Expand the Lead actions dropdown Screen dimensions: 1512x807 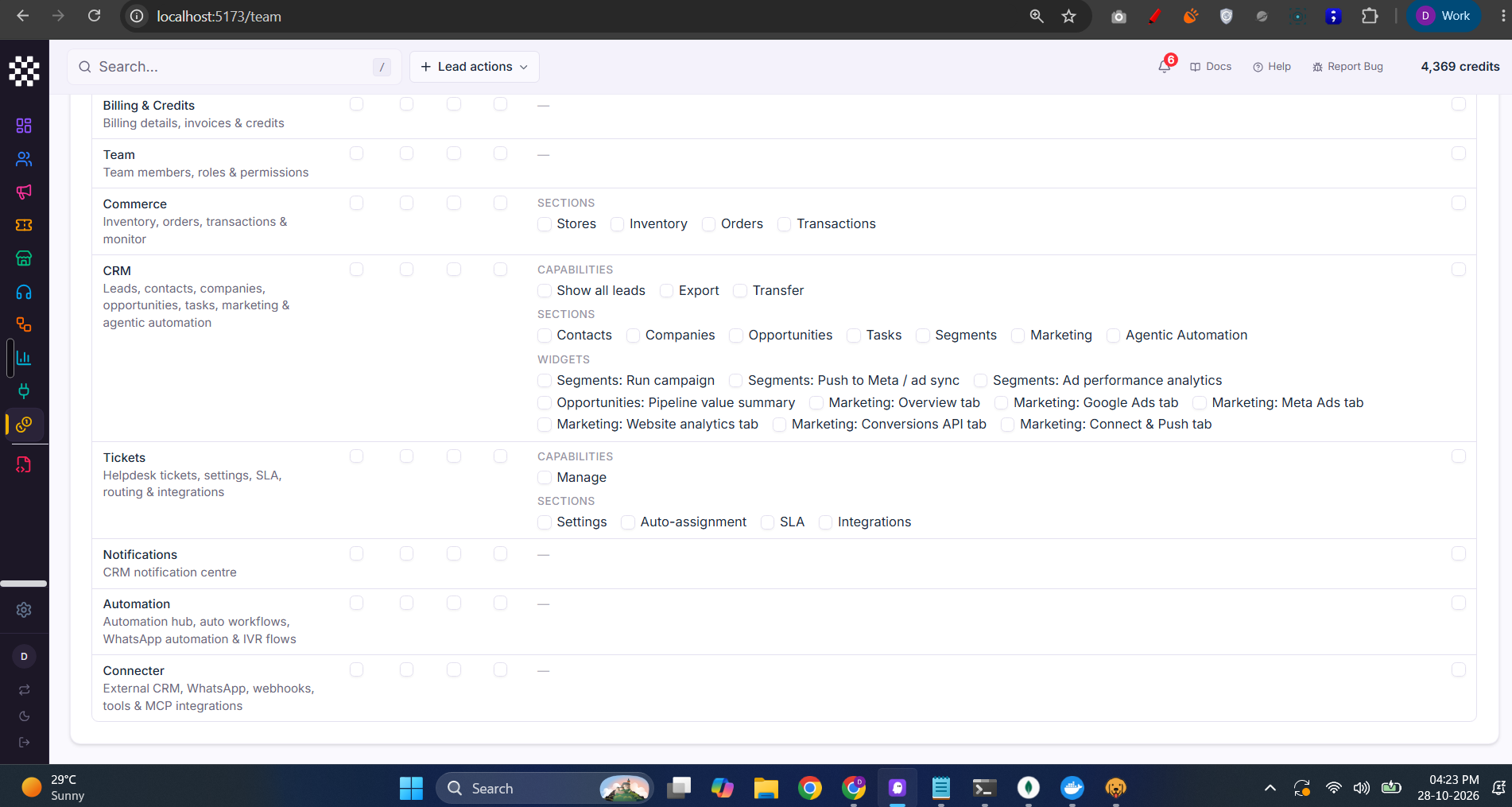point(475,67)
